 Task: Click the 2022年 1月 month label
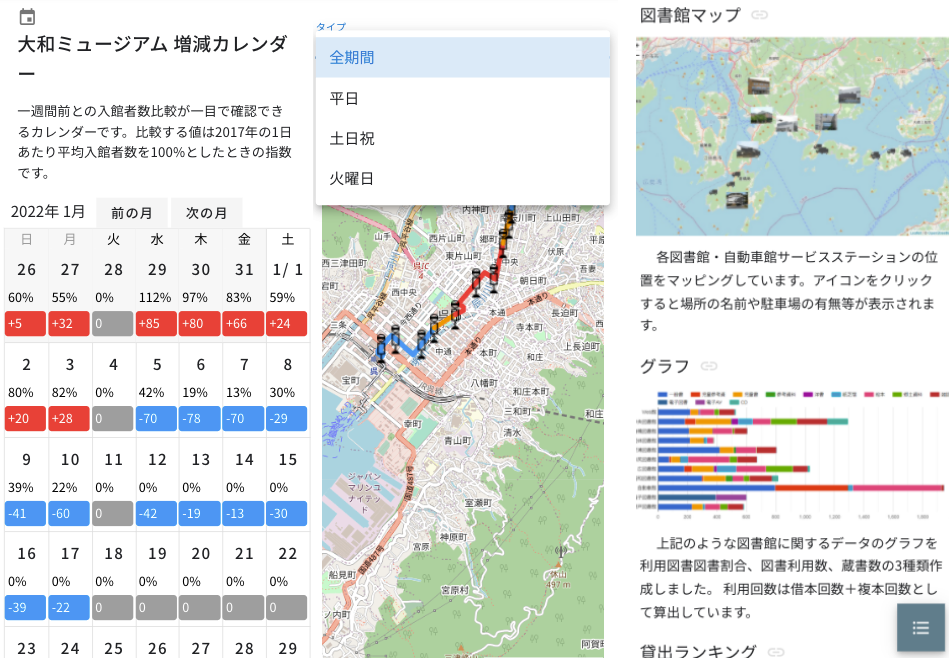(x=48, y=212)
